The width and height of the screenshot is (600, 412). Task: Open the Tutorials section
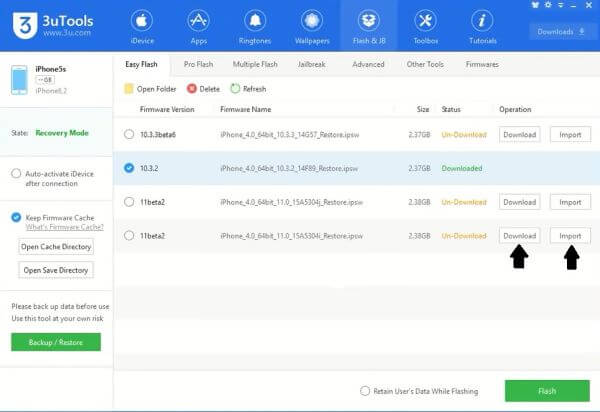482,27
